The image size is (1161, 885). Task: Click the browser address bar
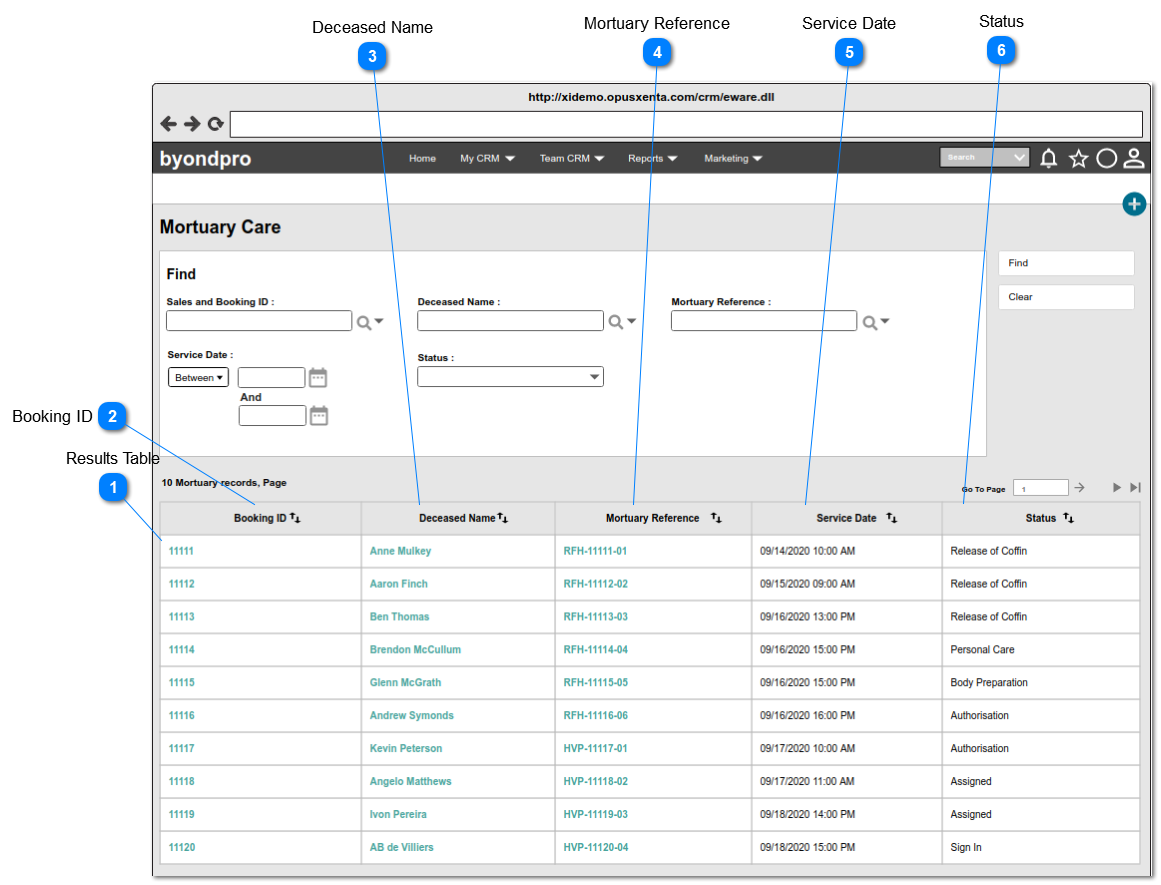(x=686, y=124)
